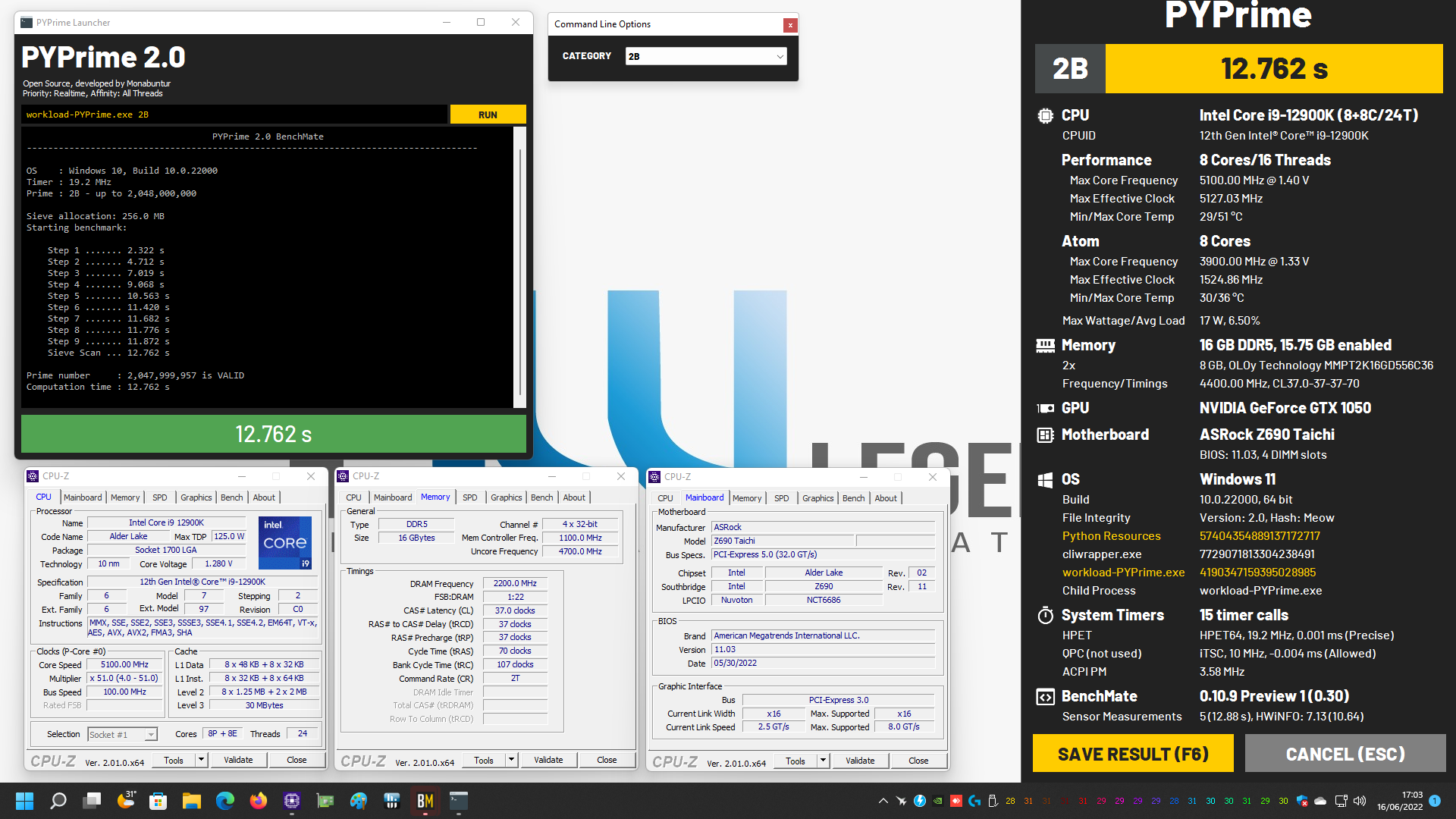
Task: Open CPU tab in CPU-Z Mainboard window
Action: coord(665,498)
